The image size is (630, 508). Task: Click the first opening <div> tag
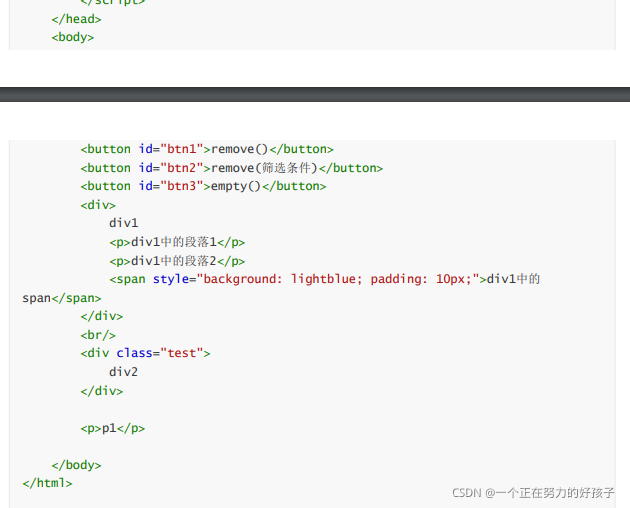[98, 205]
